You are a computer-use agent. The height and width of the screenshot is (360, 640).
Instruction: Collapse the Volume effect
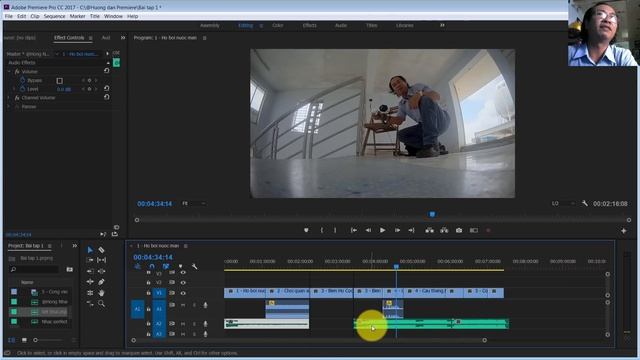click(x=9, y=71)
